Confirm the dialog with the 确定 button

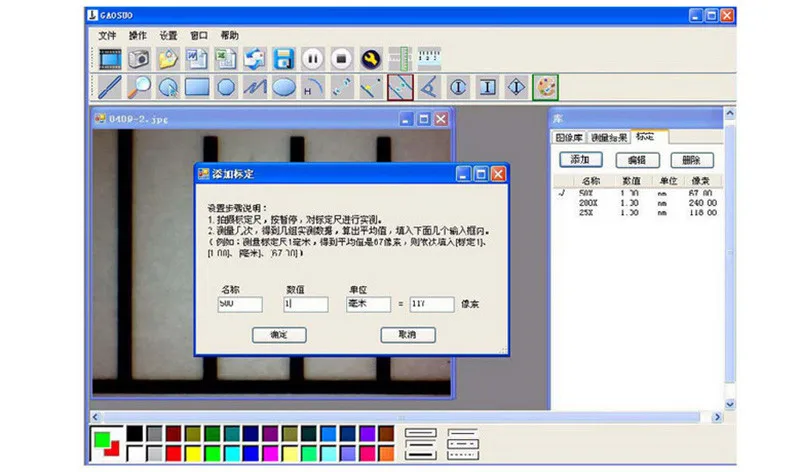[x=279, y=335]
